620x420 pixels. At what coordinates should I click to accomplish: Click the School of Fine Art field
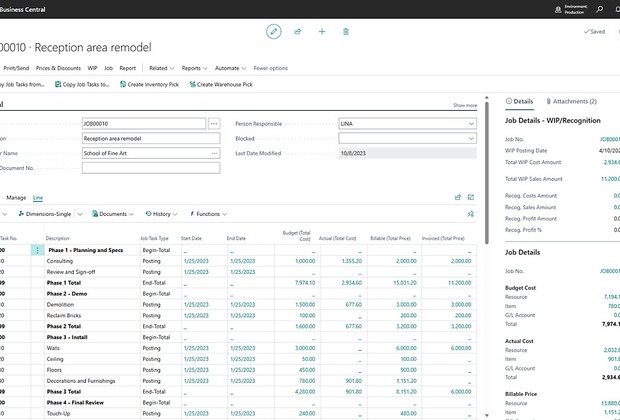pyautogui.click(x=151, y=153)
